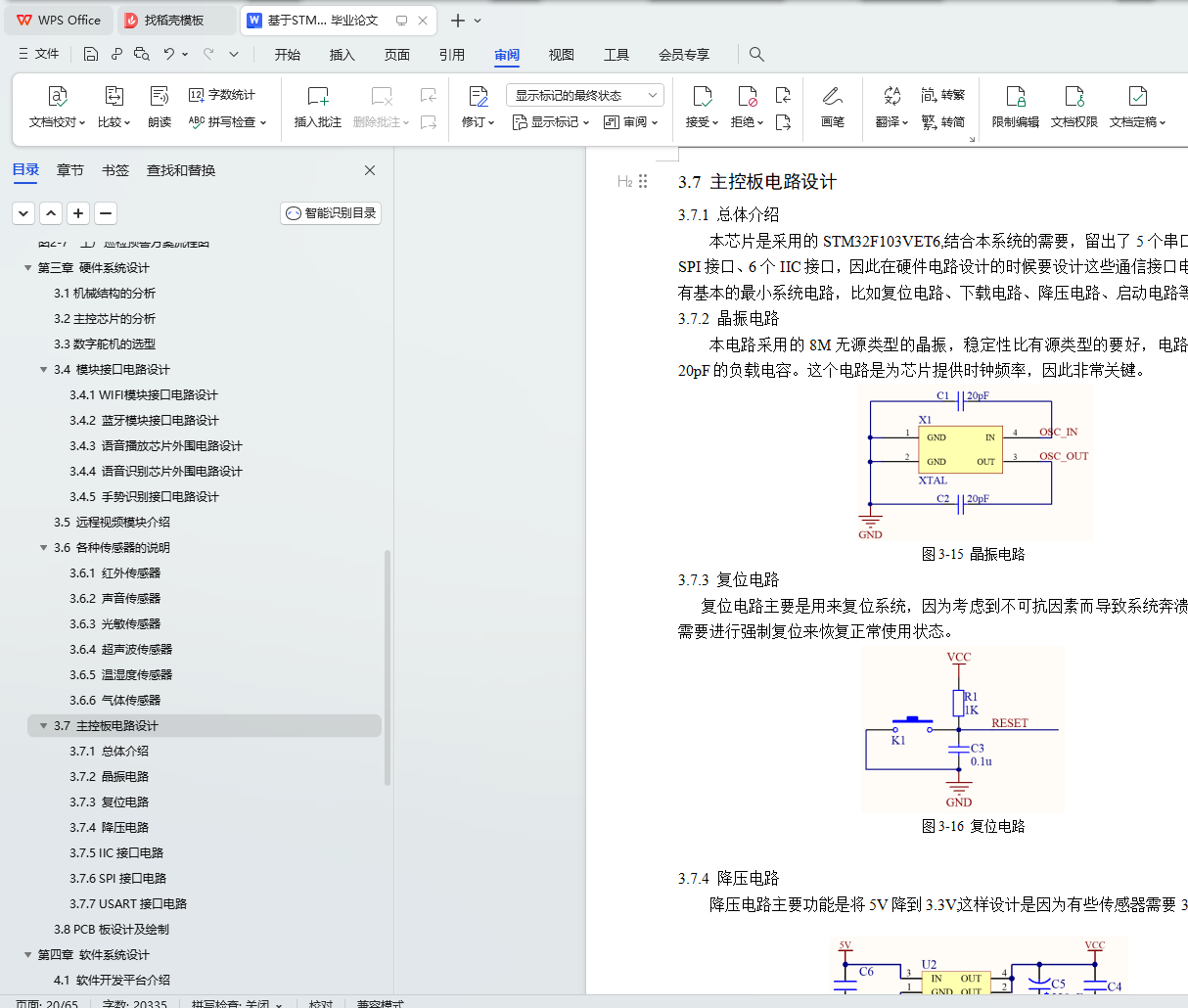This screenshot has width=1188, height=1008.
Task: Open the ribbon group dialog launcher arrow
Action: 972,140
